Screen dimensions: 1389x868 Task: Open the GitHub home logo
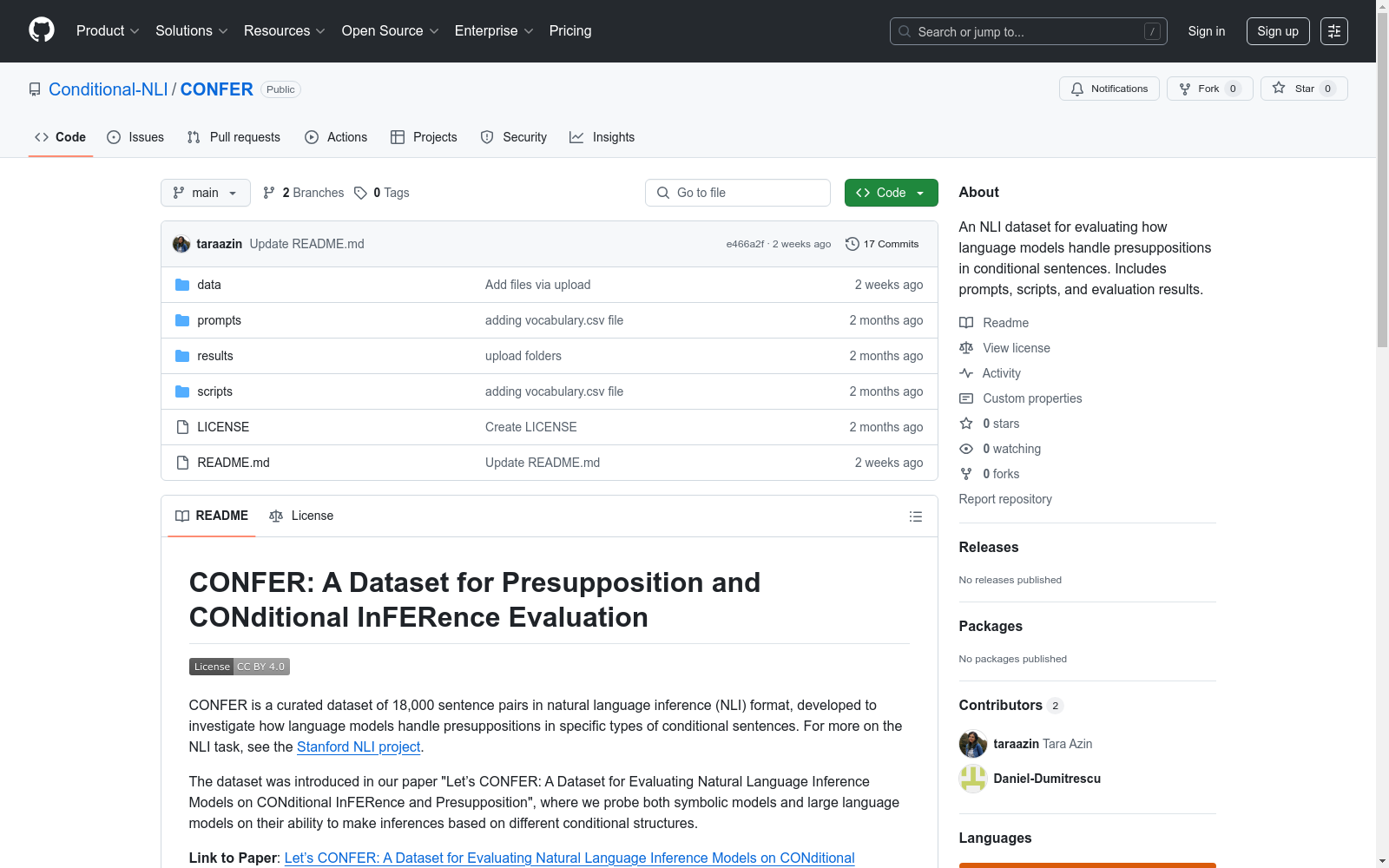click(42, 30)
